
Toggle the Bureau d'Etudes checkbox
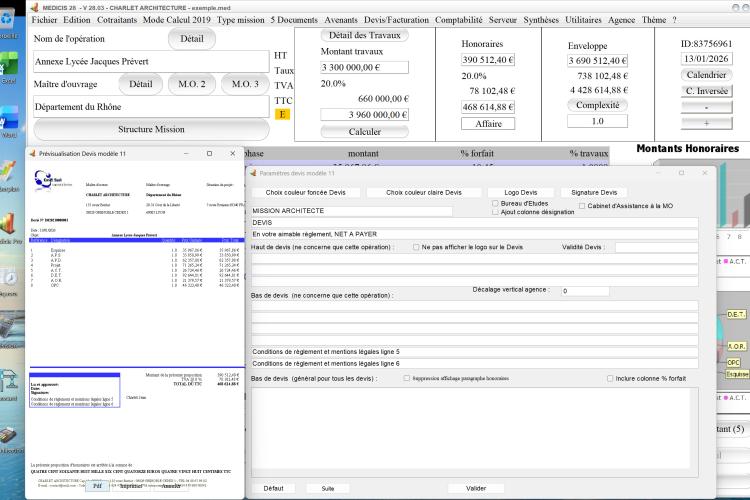click(x=495, y=203)
